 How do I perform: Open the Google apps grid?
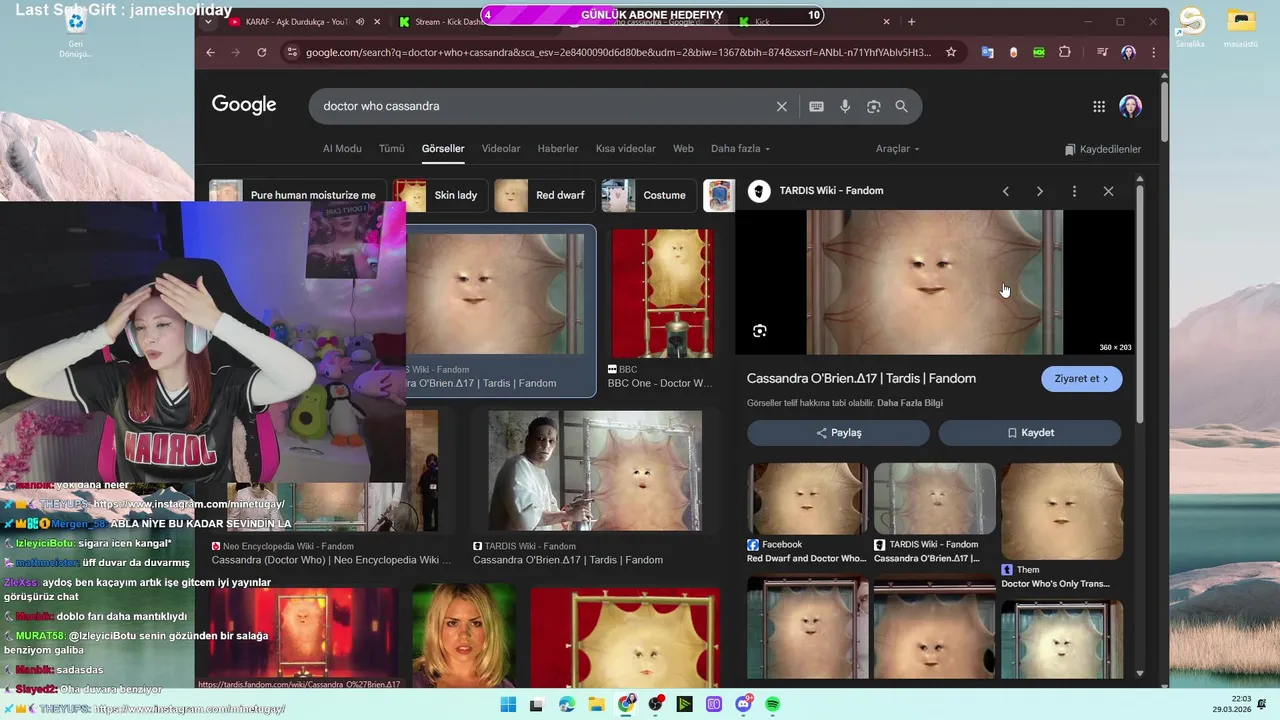(1099, 106)
